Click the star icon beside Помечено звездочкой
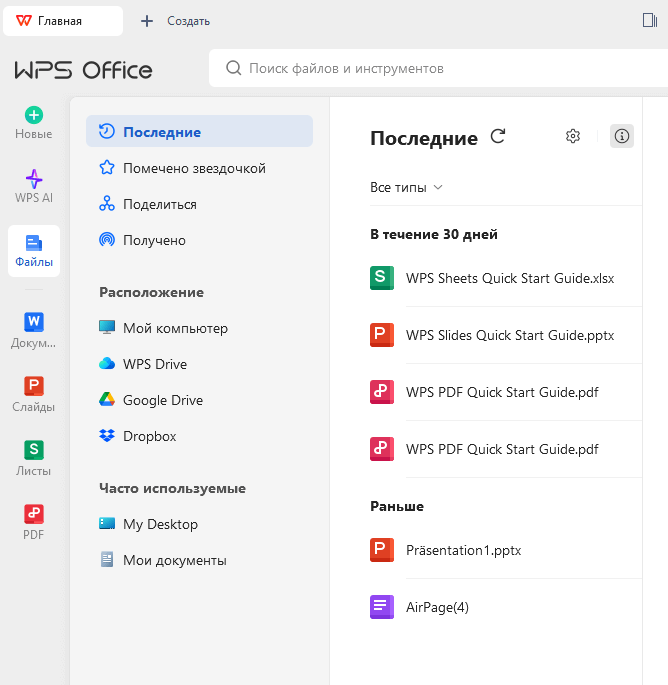 107,167
